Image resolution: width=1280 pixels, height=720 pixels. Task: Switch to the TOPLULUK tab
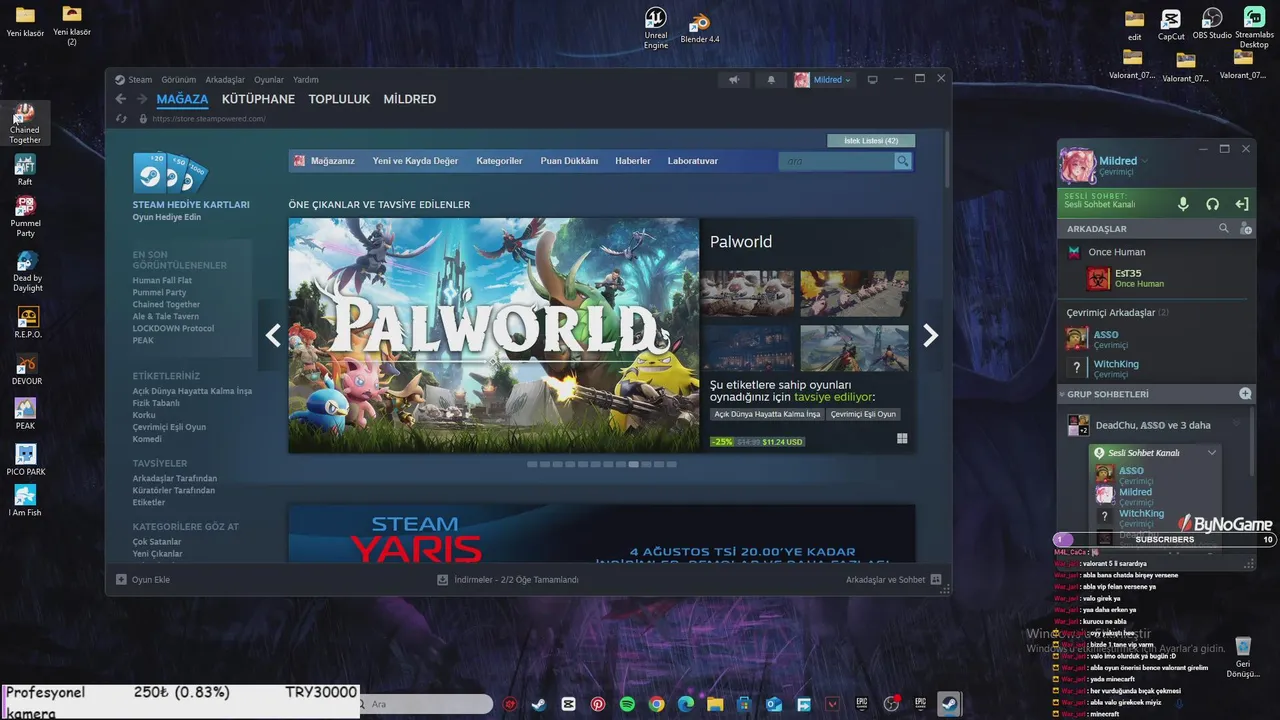[x=339, y=99]
